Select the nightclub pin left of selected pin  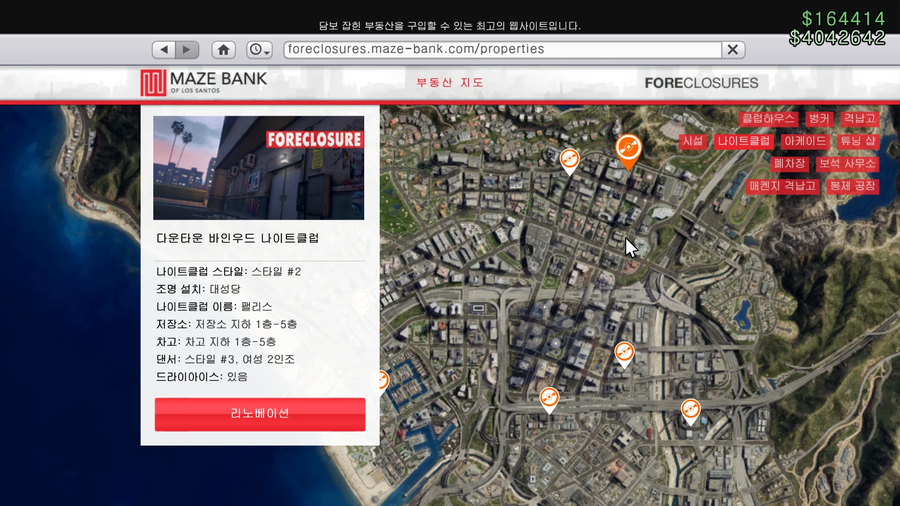[x=569, y=161]
